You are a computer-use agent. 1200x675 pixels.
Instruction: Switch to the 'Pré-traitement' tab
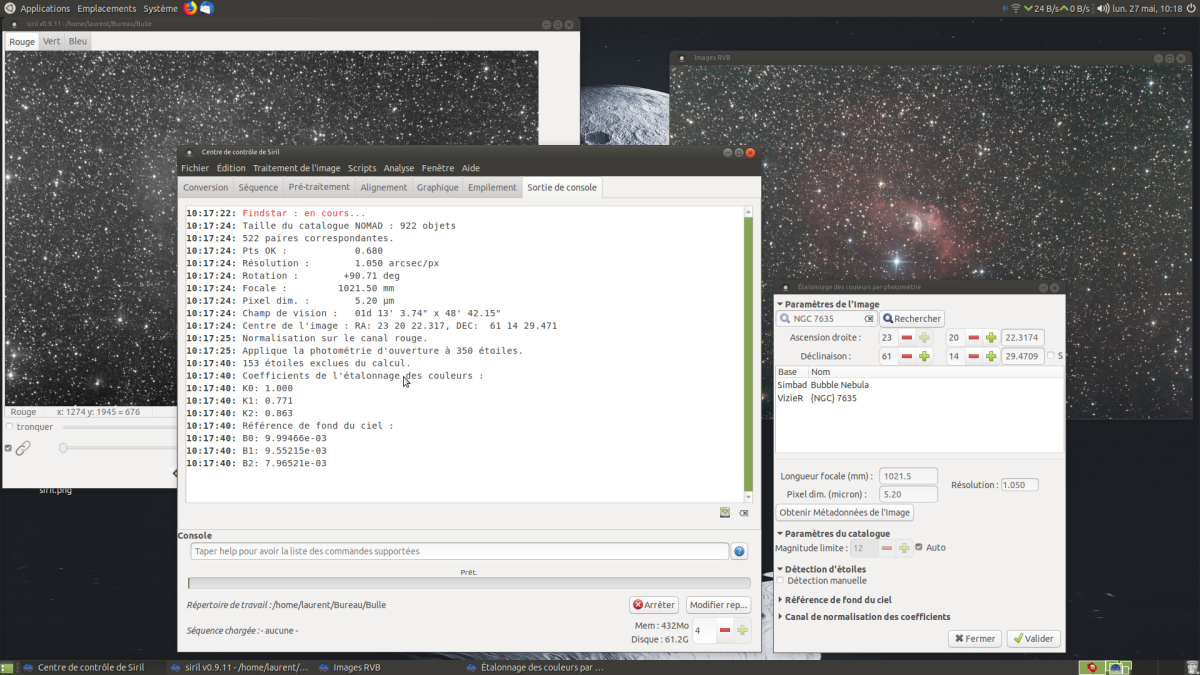pos(319,187)
